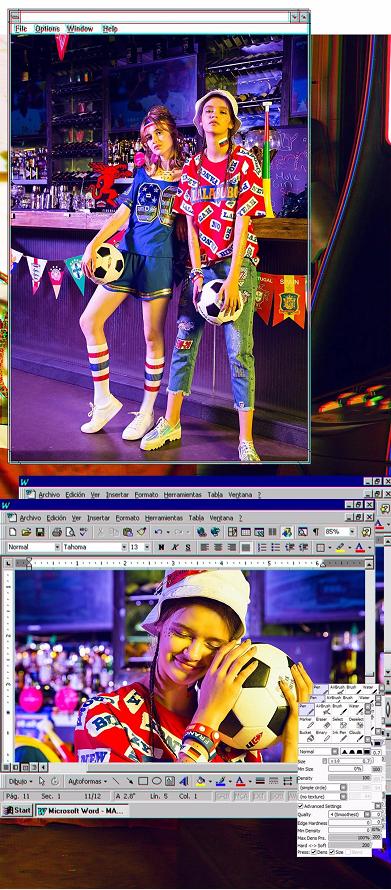Image resolution: width=391 pixels, height=890 pixels.
Task: Click the Save floppy disk icon in front Word window
Action: pos(40,532)
